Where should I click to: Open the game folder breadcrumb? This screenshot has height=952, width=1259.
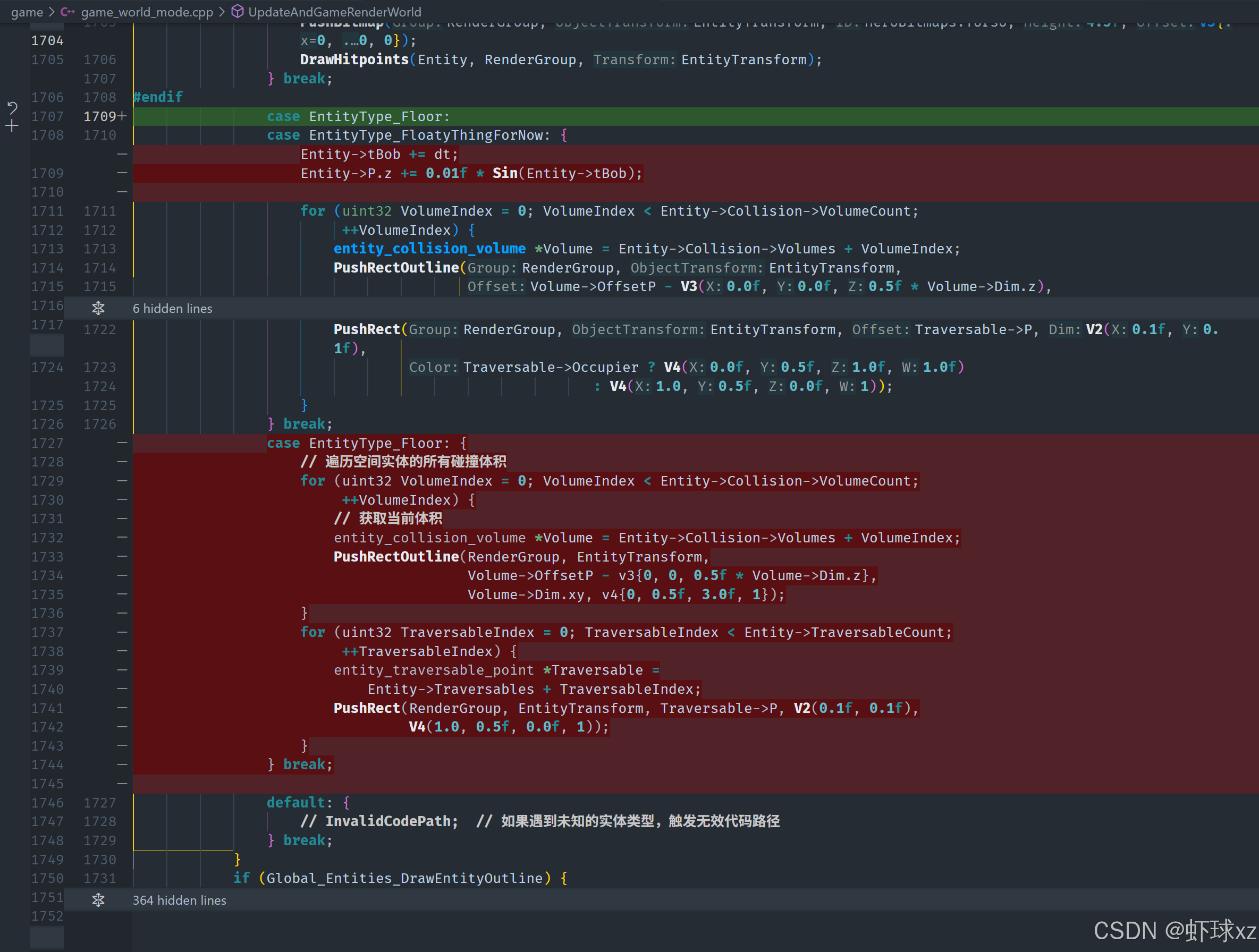coord(27,12)
